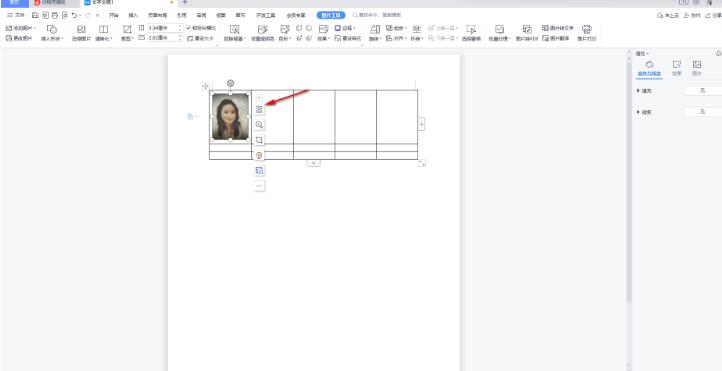
Task: Click the picture width input field
Action: 165,38
